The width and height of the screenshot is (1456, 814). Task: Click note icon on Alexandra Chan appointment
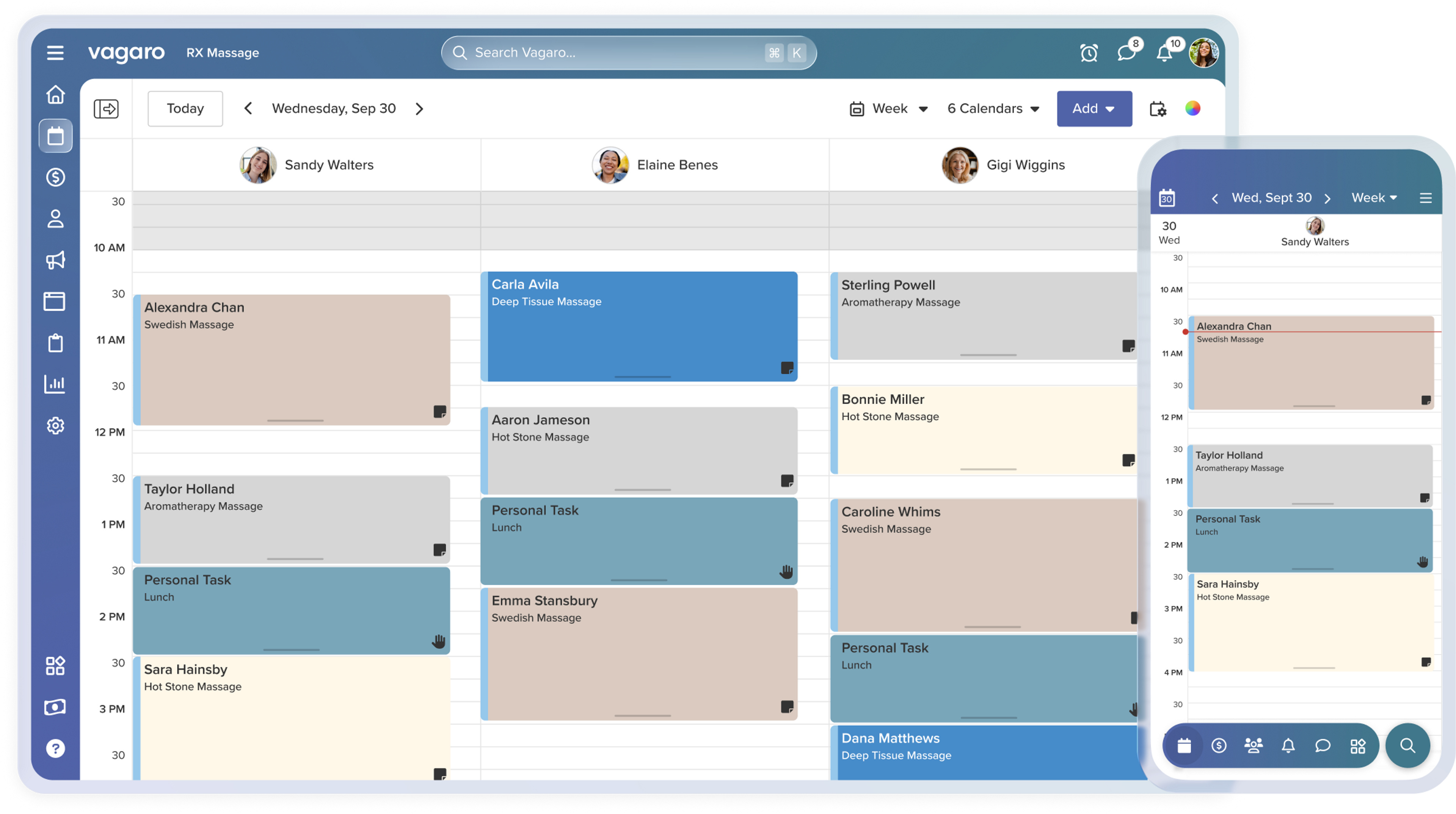440,411
